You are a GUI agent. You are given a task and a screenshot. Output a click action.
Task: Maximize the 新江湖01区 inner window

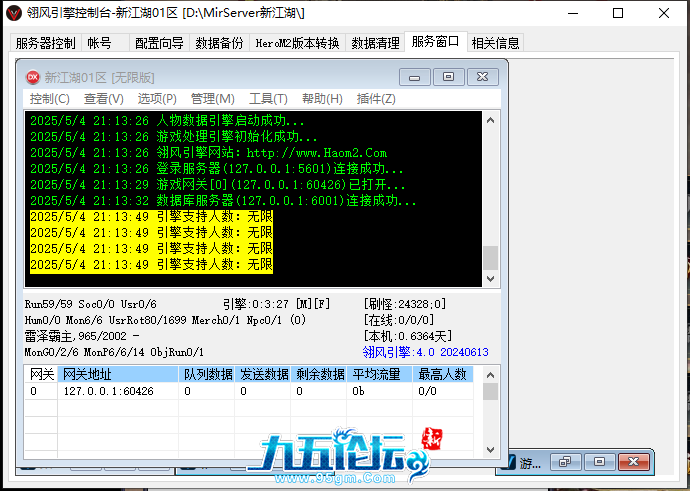(x=448, y=77)
